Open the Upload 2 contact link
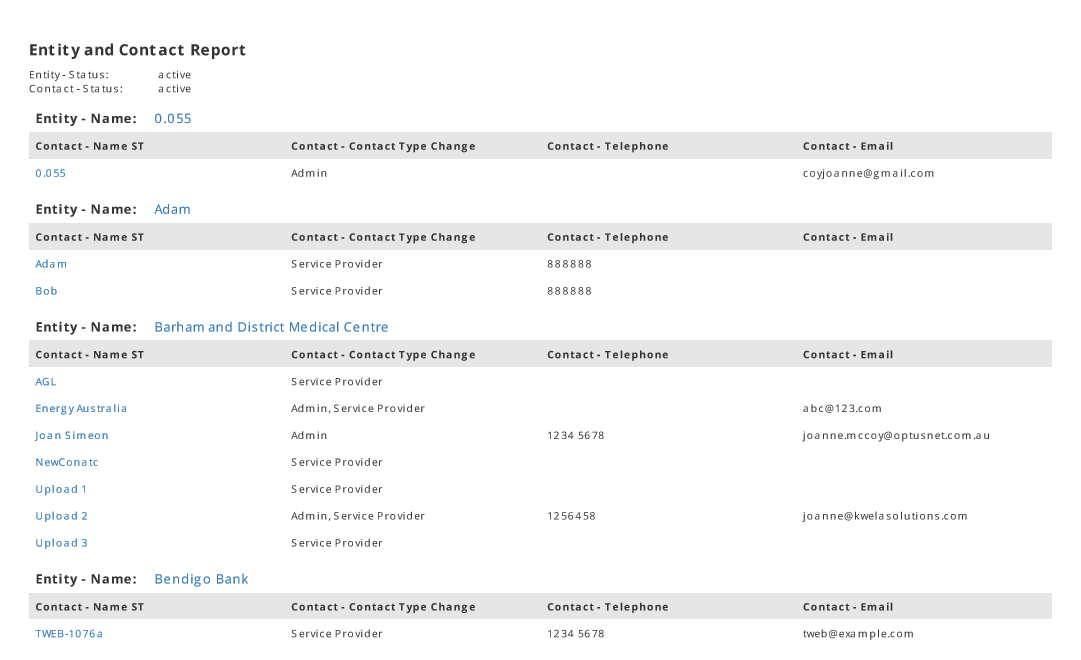The width and height of the screenshot is (1081, 660). pos(61,517)
